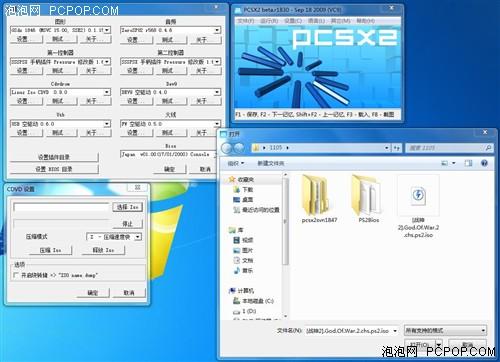Go back in the Open dialog
The height and width of the screenshot is (362, 500).
tap(227, 148)
